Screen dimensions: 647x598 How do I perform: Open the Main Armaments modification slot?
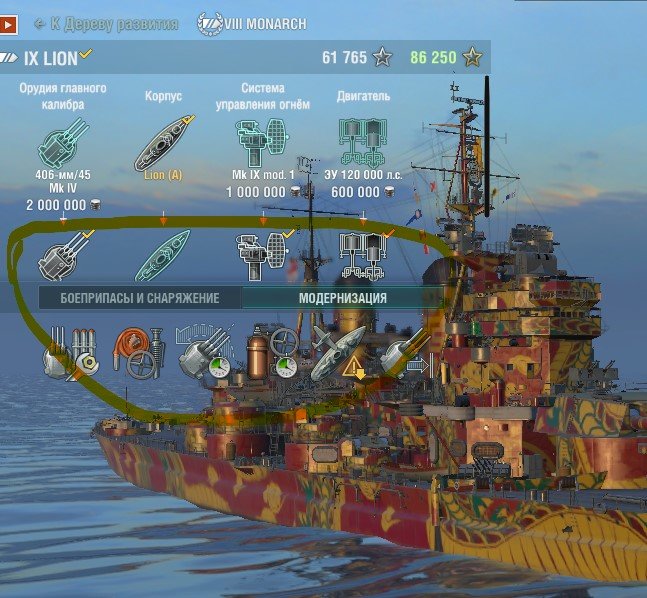pos(71,353)
